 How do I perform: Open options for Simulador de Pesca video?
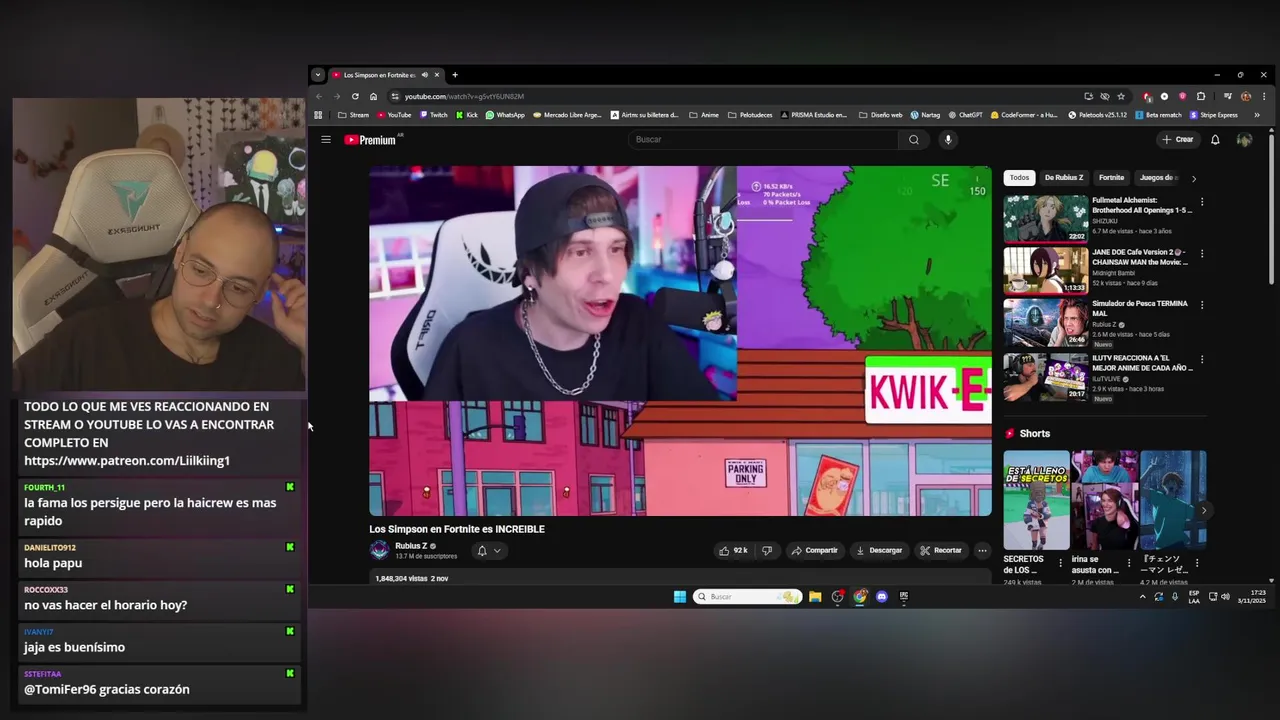coord(1202,305)
